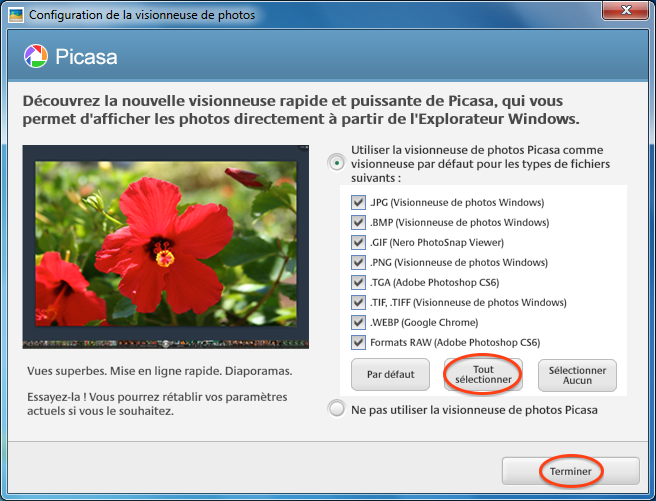Click the 'Essayez-la !' paragraph text
The height and width of the screenshot is (501, 656).
click(157, 404)
